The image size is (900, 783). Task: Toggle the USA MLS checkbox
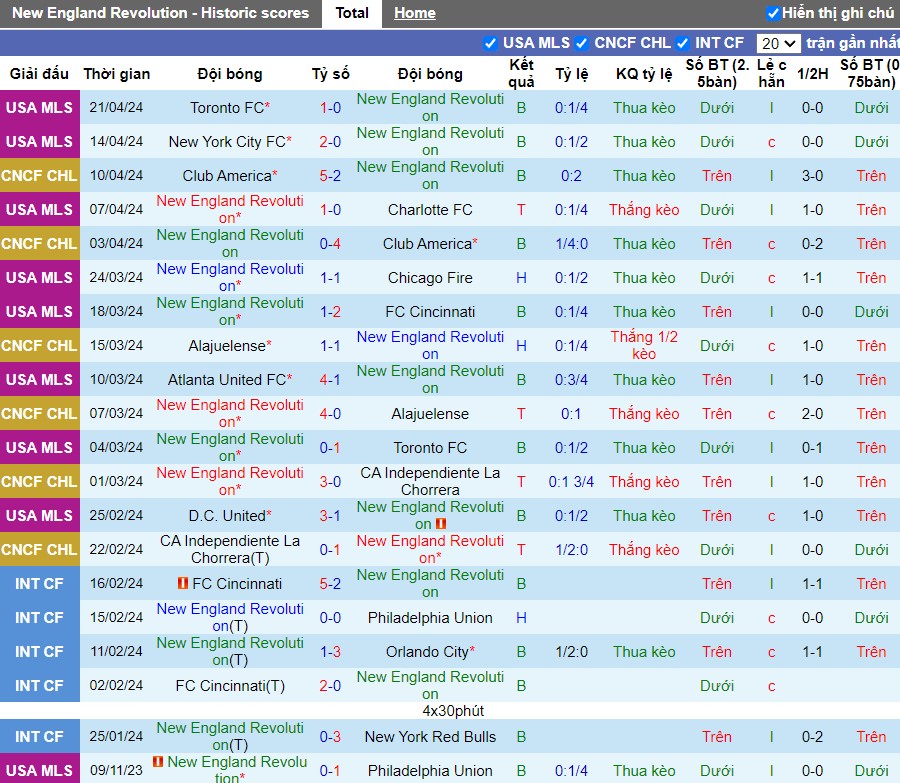tap(490, 43)
